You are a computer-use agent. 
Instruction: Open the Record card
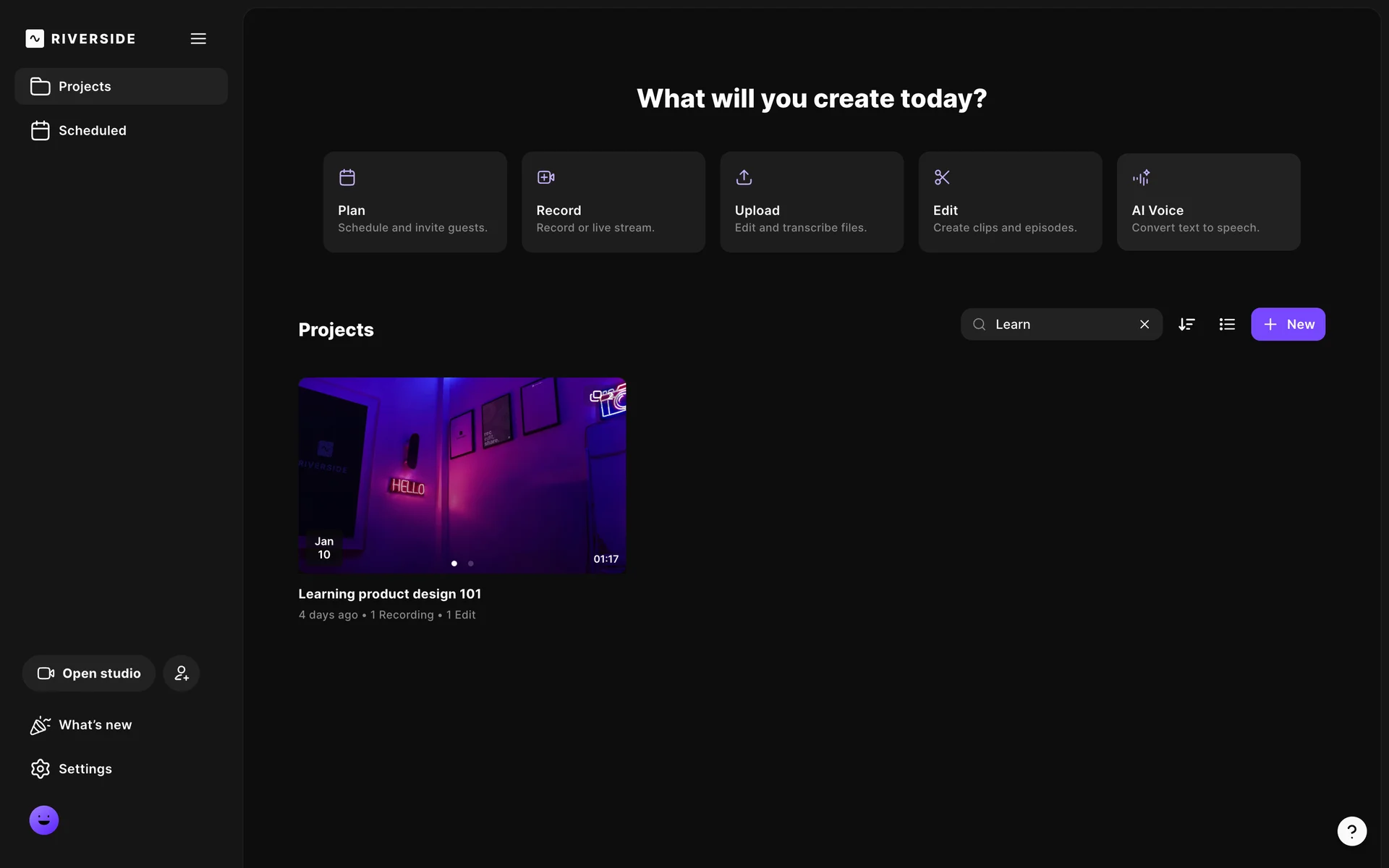[613, 202]
